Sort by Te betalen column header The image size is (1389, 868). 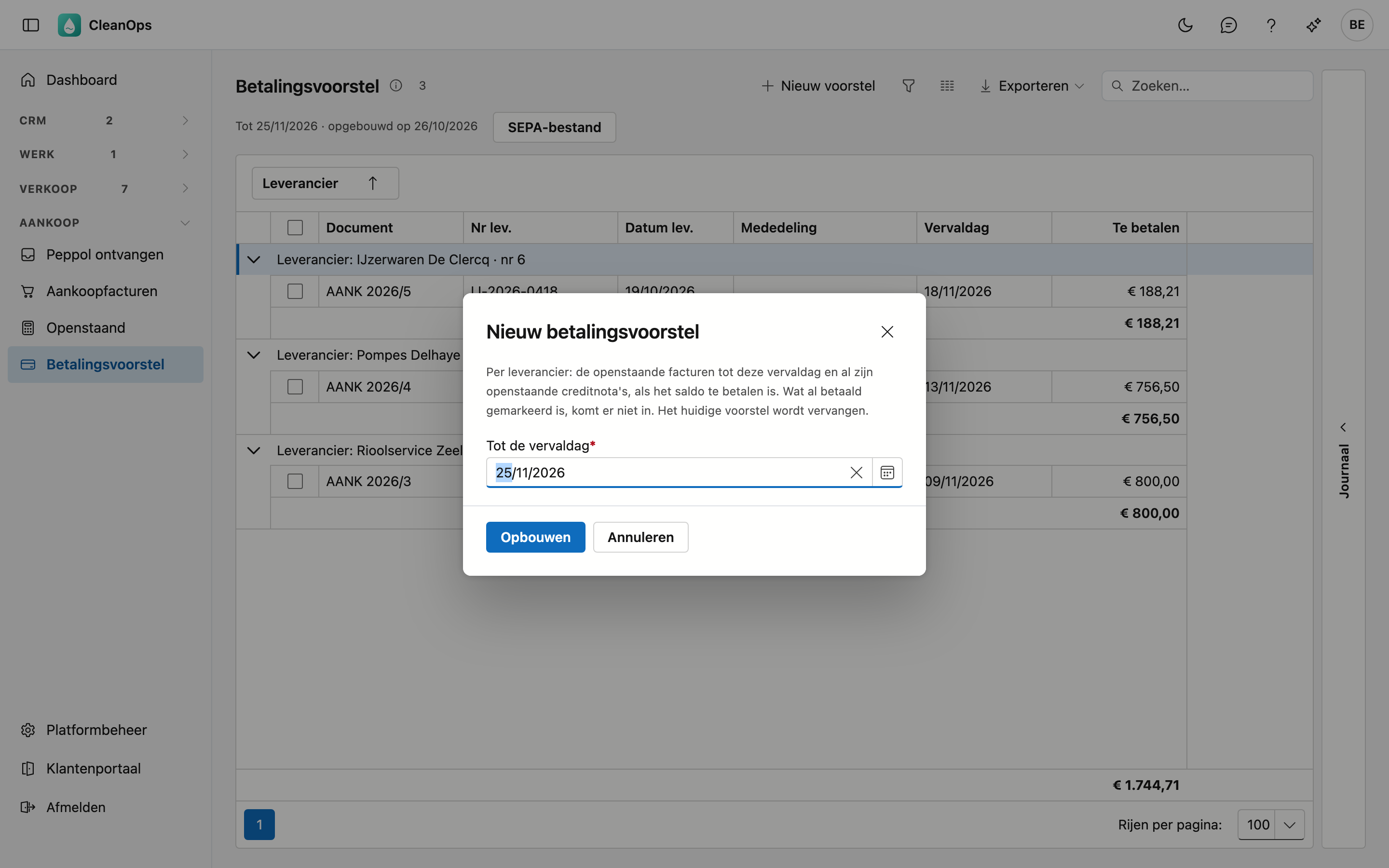1119,228
